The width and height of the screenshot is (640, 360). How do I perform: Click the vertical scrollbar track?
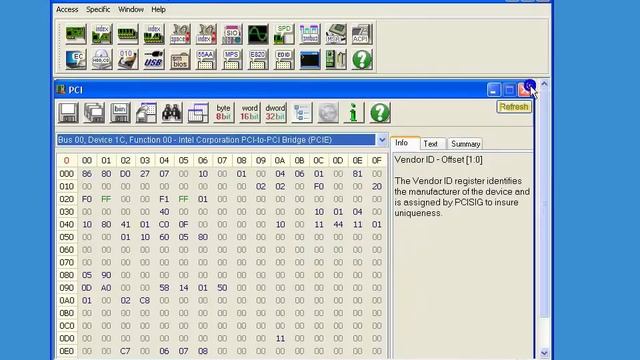(544, 218)
